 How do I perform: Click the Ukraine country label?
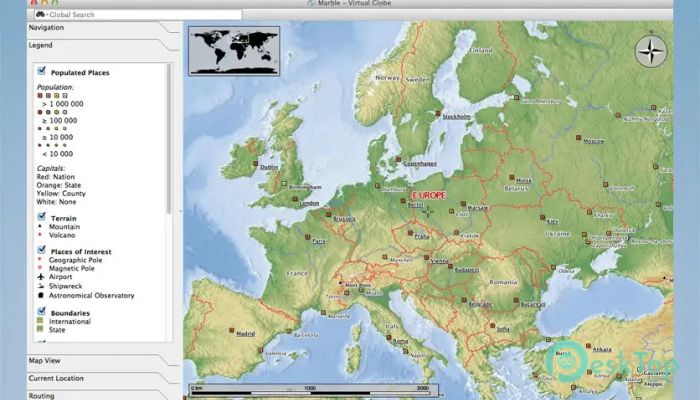pos(558,233)
